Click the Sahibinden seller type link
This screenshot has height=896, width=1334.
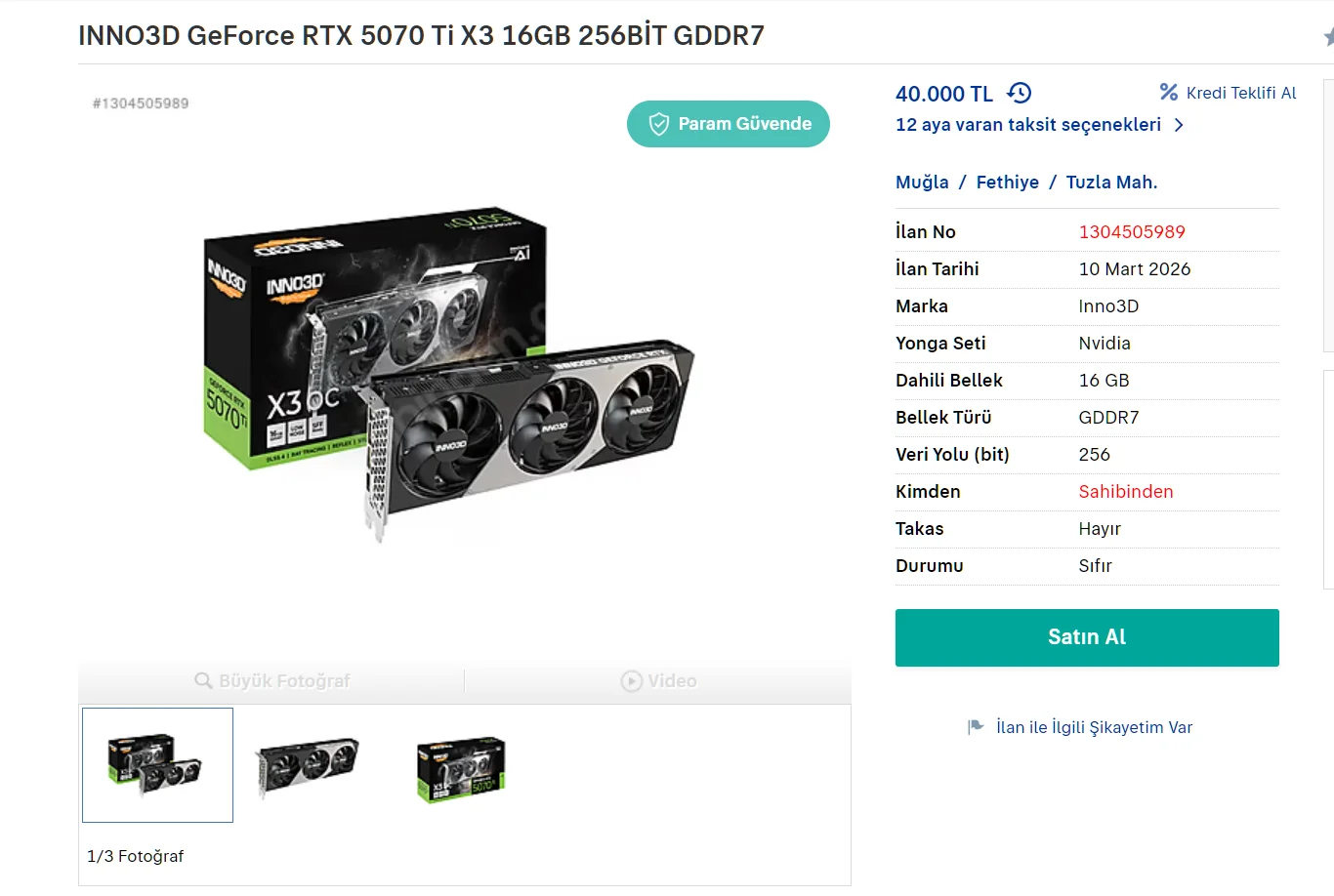tap(1125, 492)
